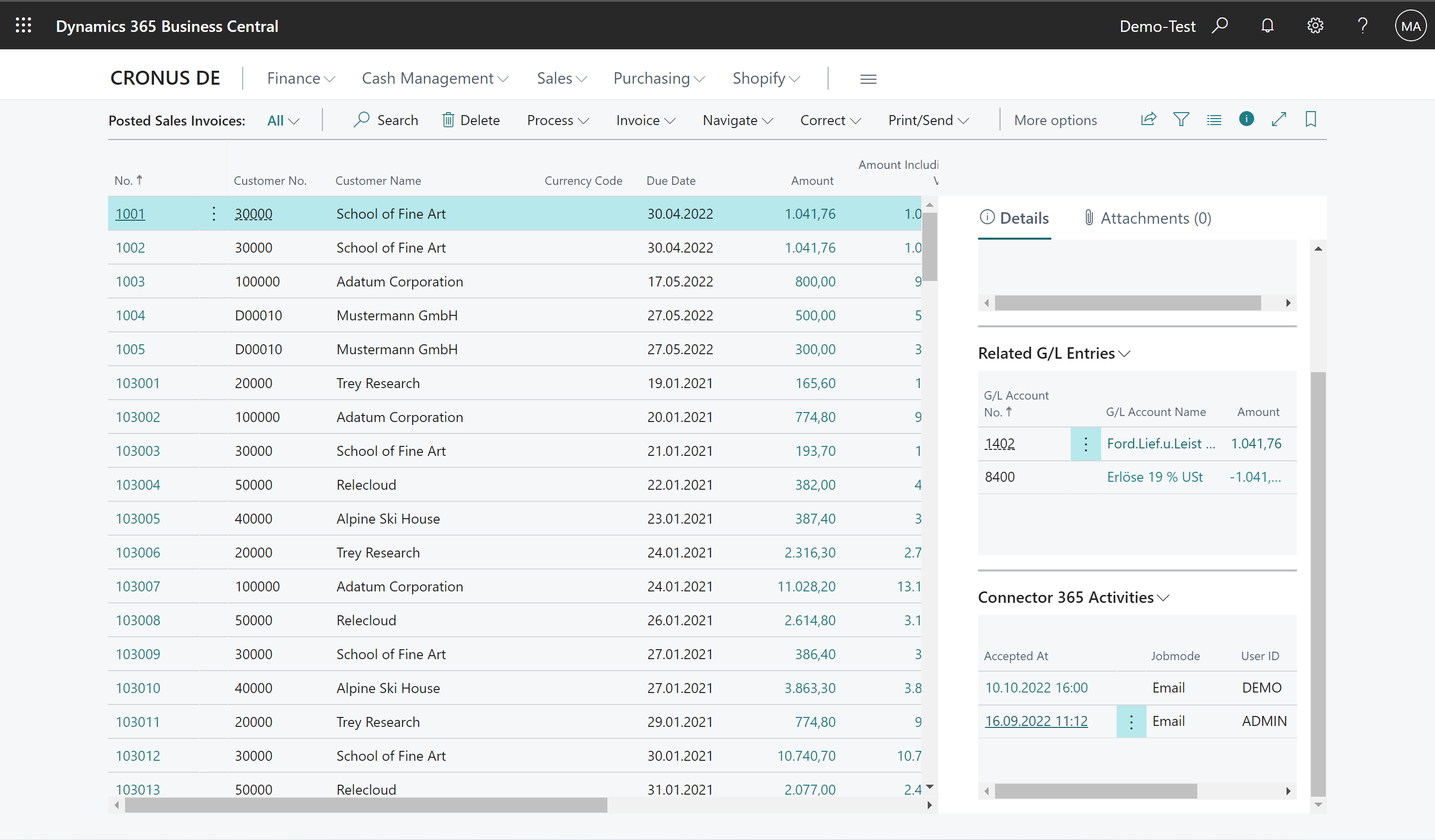The width and height of the screenshot is (1435, 840).
Task: Sort by No. column header
Action: coord(128,180)
